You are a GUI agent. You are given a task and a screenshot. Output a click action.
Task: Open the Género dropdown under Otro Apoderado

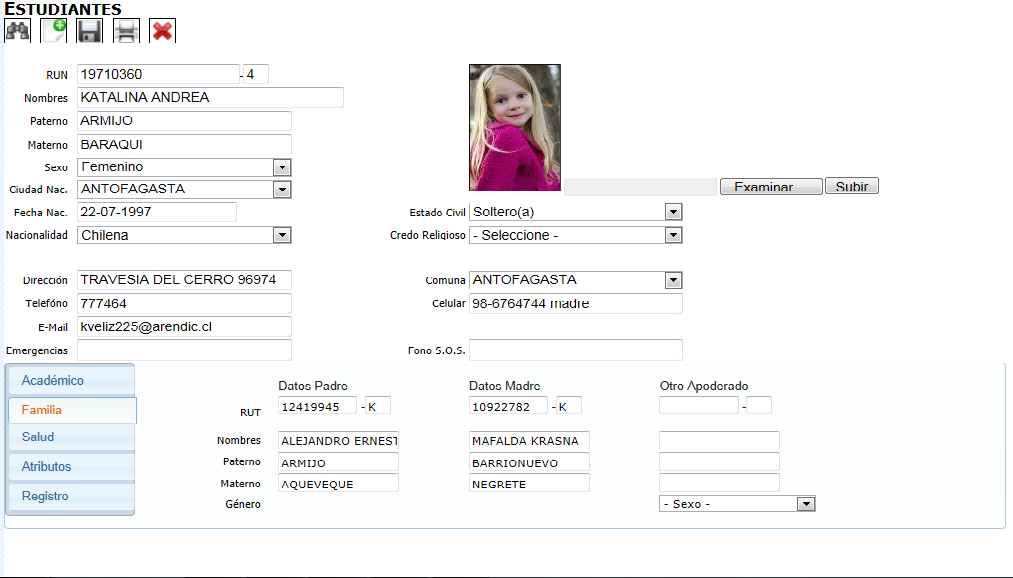pos(806,503)
